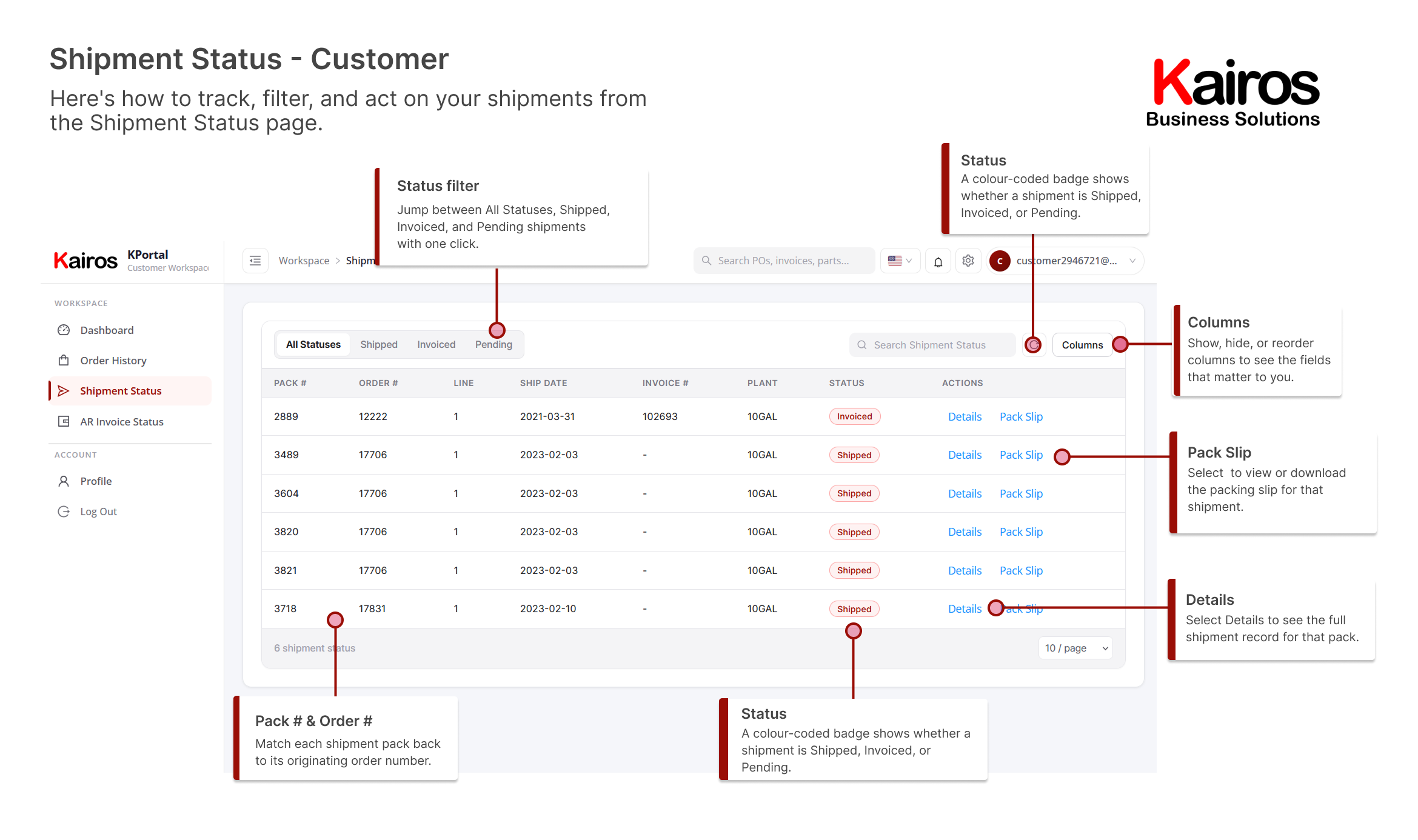This screenshot has width=1418, height=840.
Task: Select Log Out in sidebar
Action: [130, 512]
